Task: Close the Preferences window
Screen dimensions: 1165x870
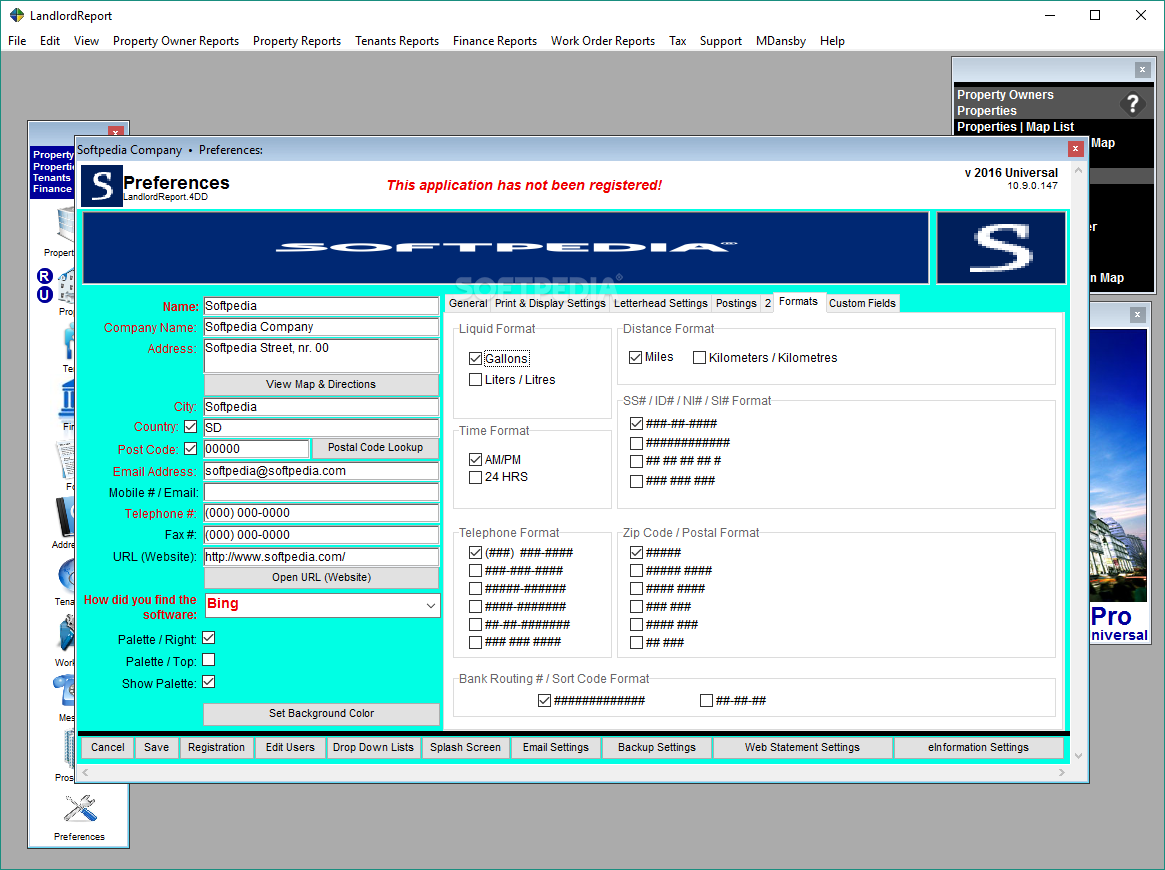Action: point(1075,149)
